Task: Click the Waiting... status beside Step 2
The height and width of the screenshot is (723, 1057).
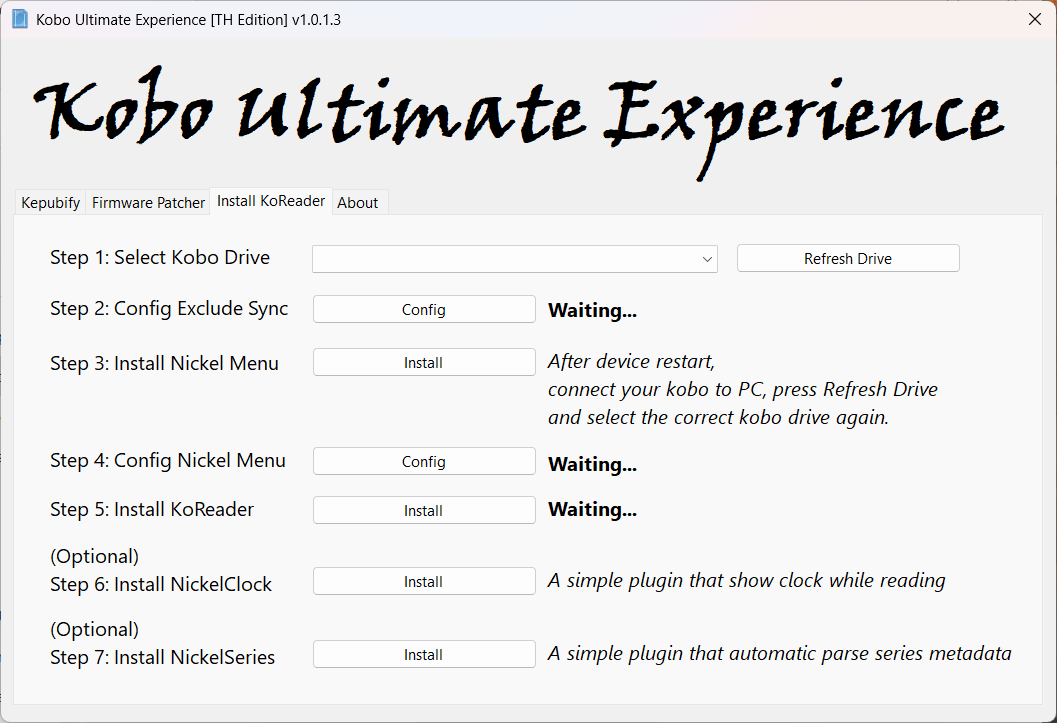Action: tap(593, 311)
